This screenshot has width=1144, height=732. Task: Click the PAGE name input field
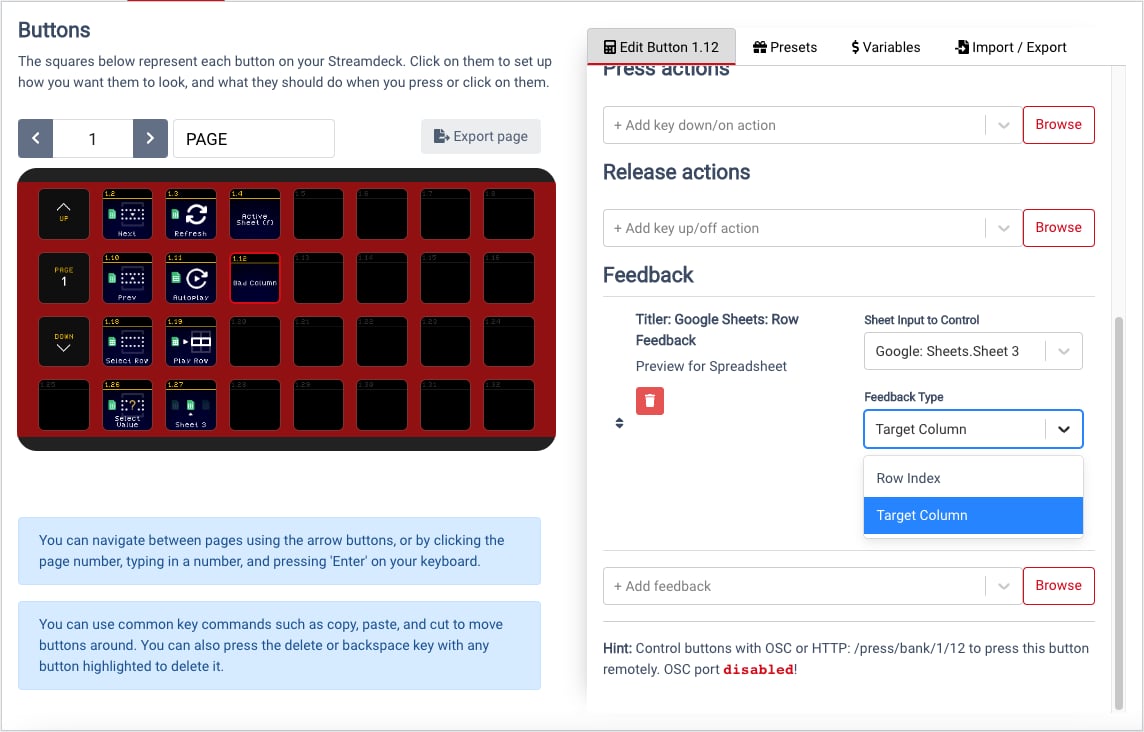(254, 139)
